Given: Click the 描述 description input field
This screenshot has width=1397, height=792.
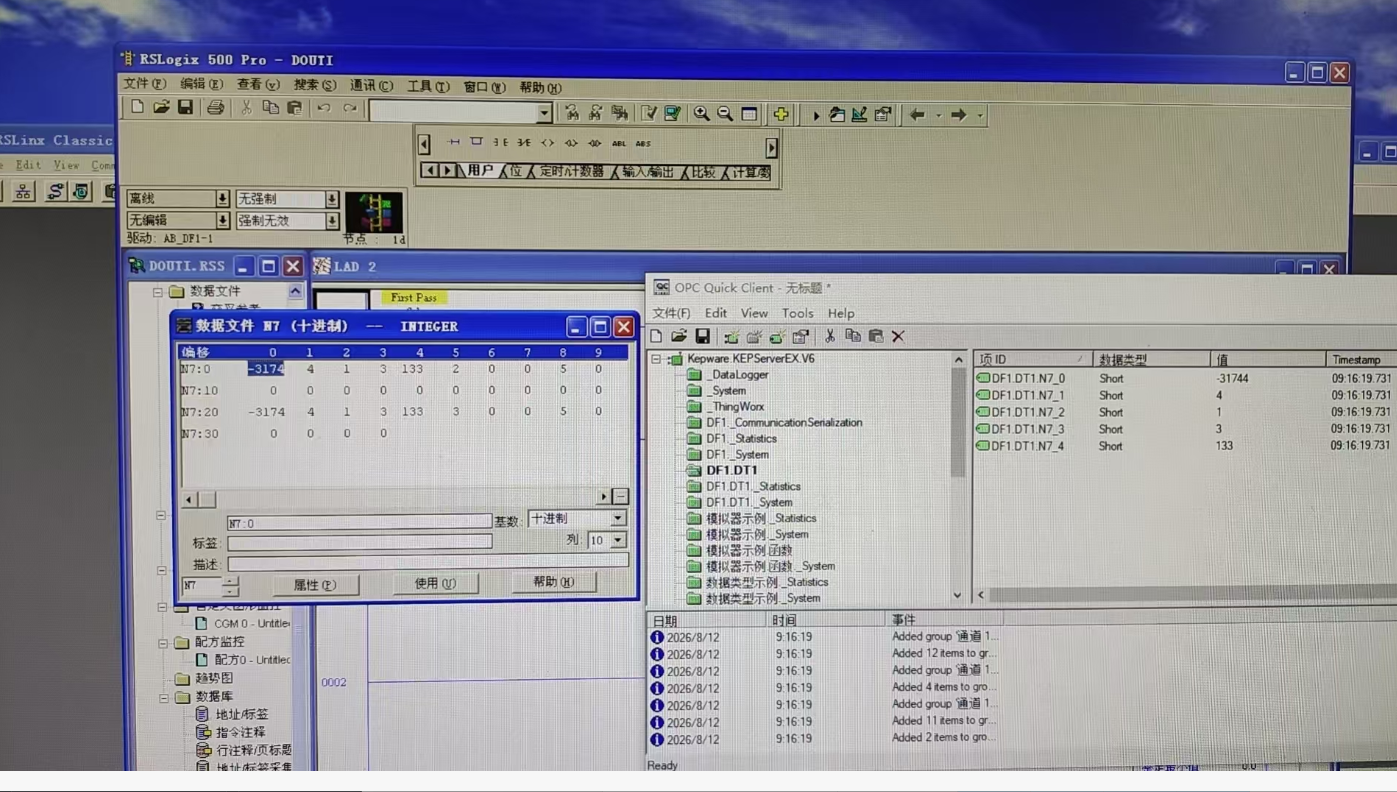Looking at the screenshot, I should (428, 563).
